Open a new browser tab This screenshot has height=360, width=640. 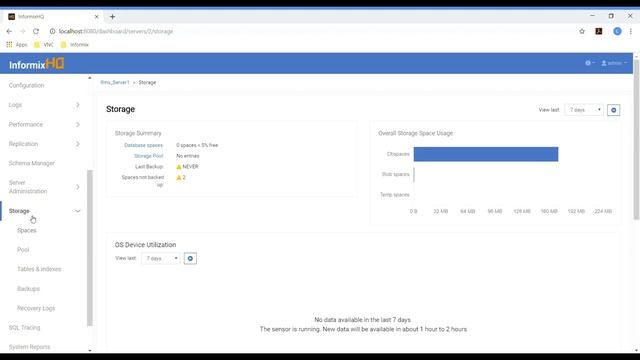click(112, 17)
